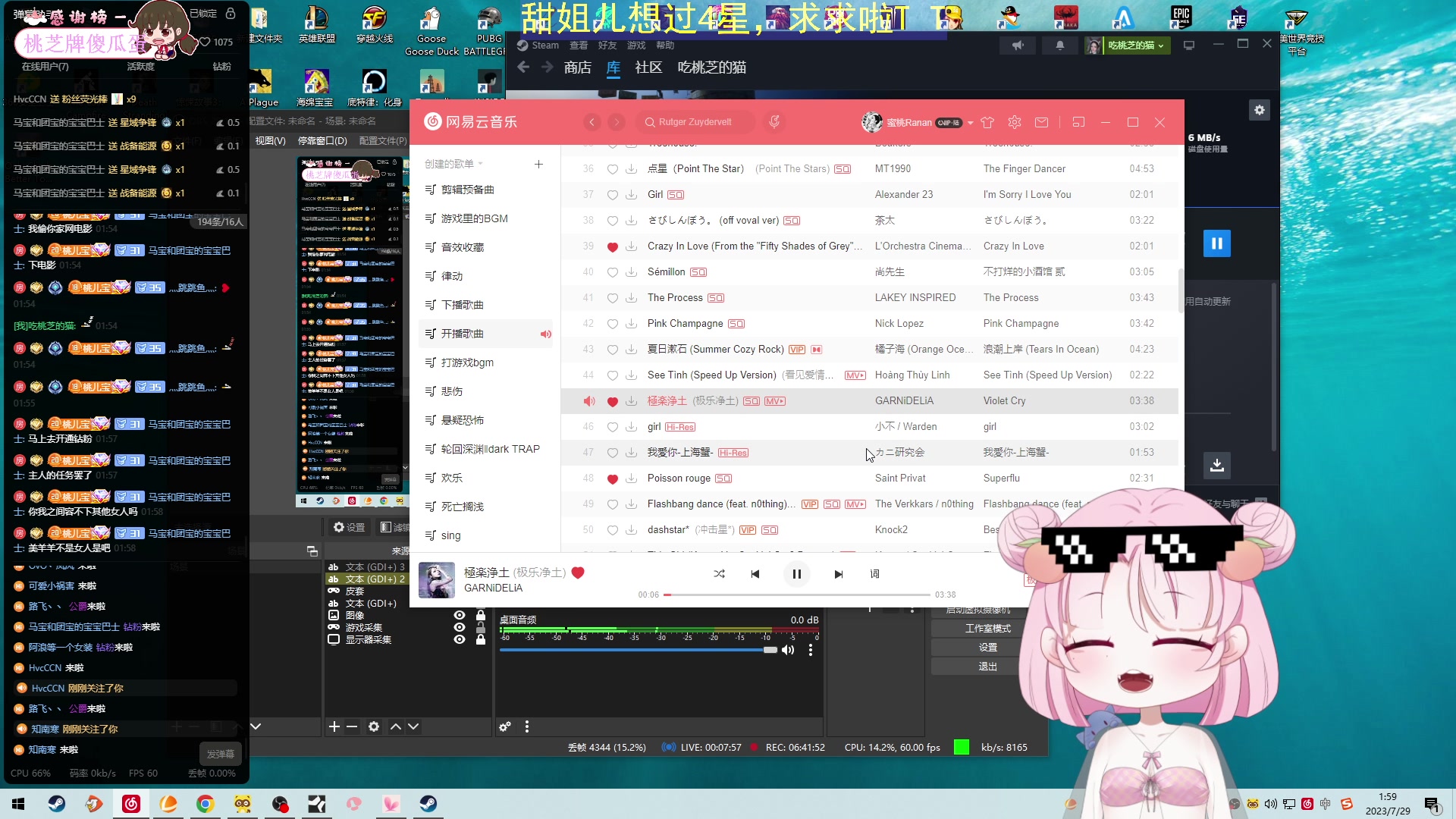
Task: Open OBS source properties gear
Action: click(374, 726)
